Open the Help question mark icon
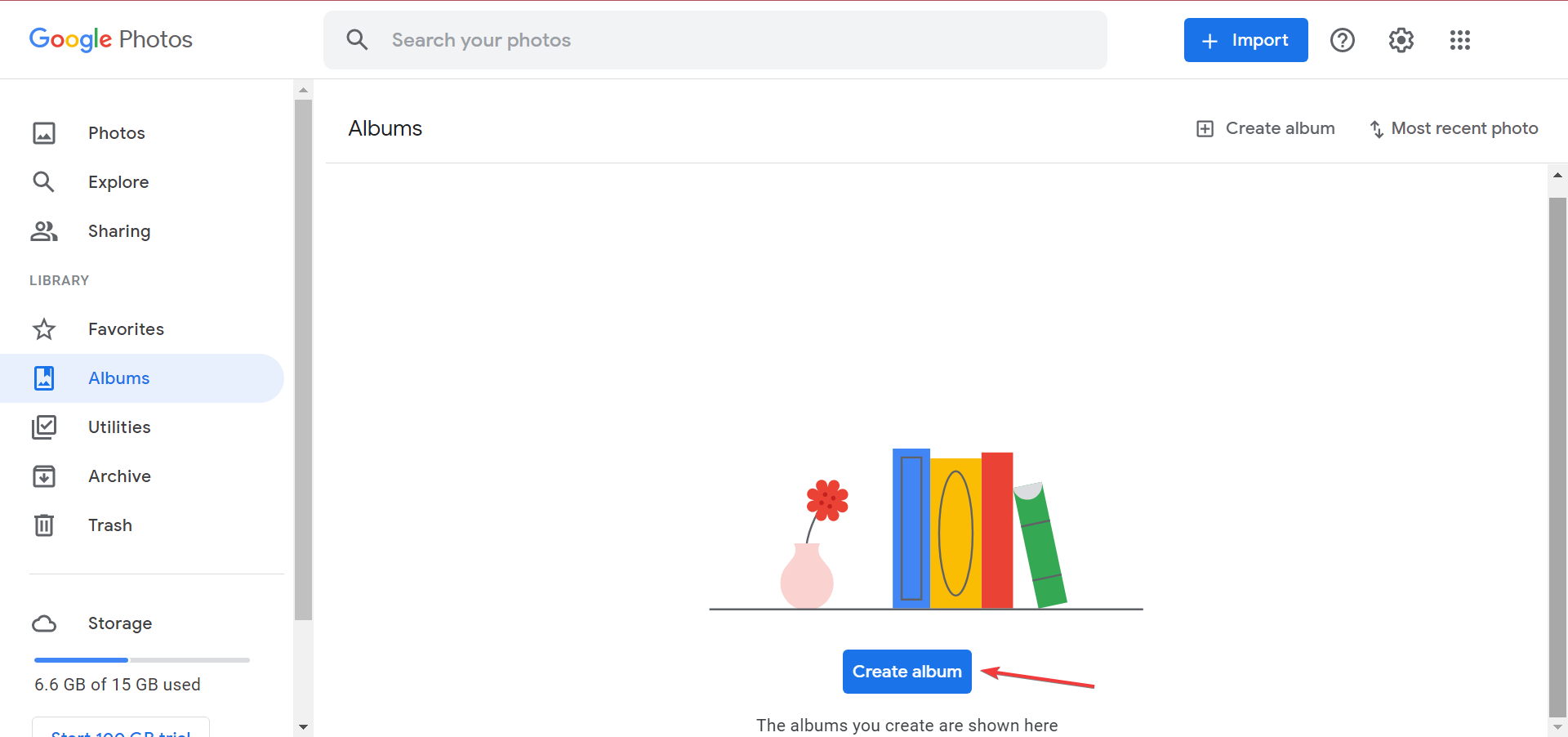The image size is (1568, 737). [x=1342, y=40]
